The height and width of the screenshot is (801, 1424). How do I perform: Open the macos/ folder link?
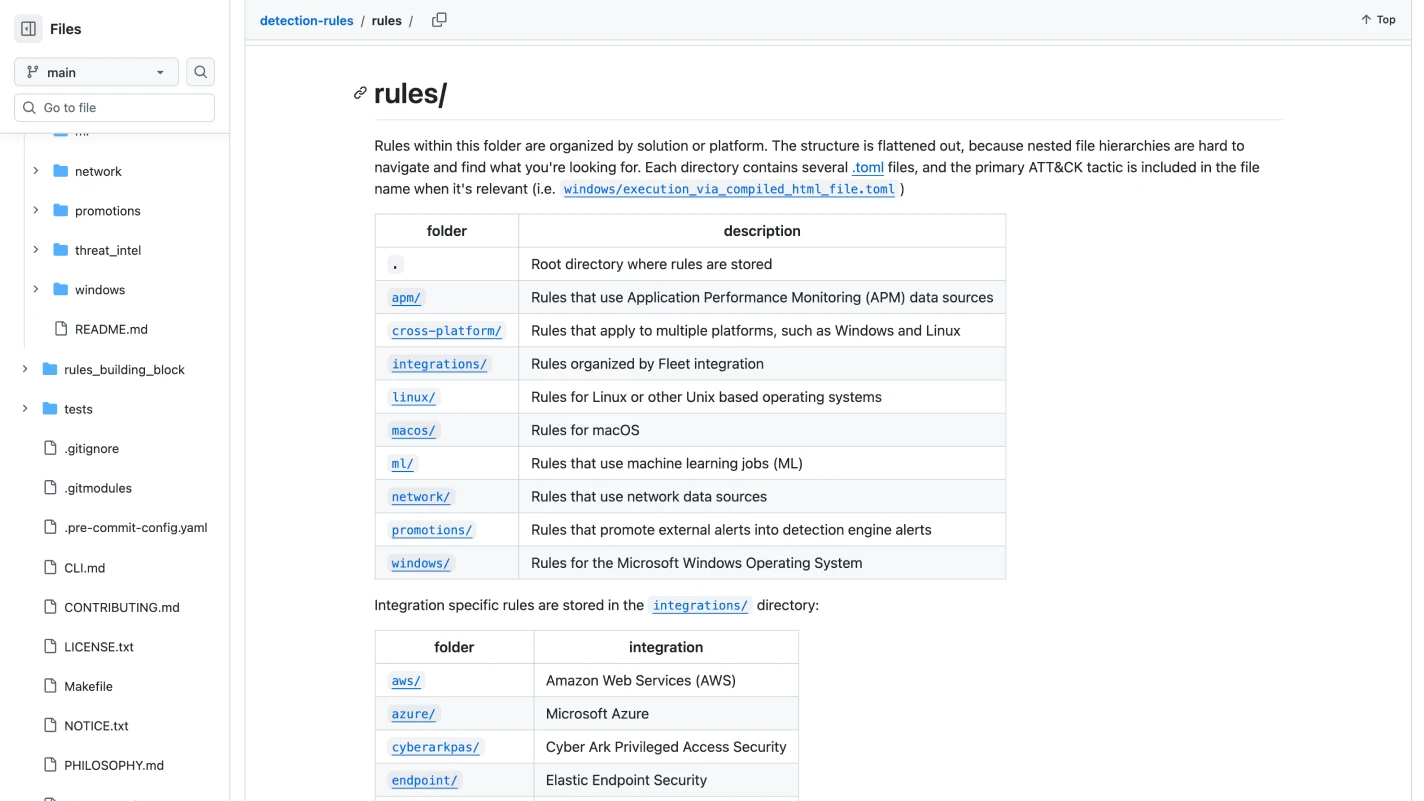(414, 431)
